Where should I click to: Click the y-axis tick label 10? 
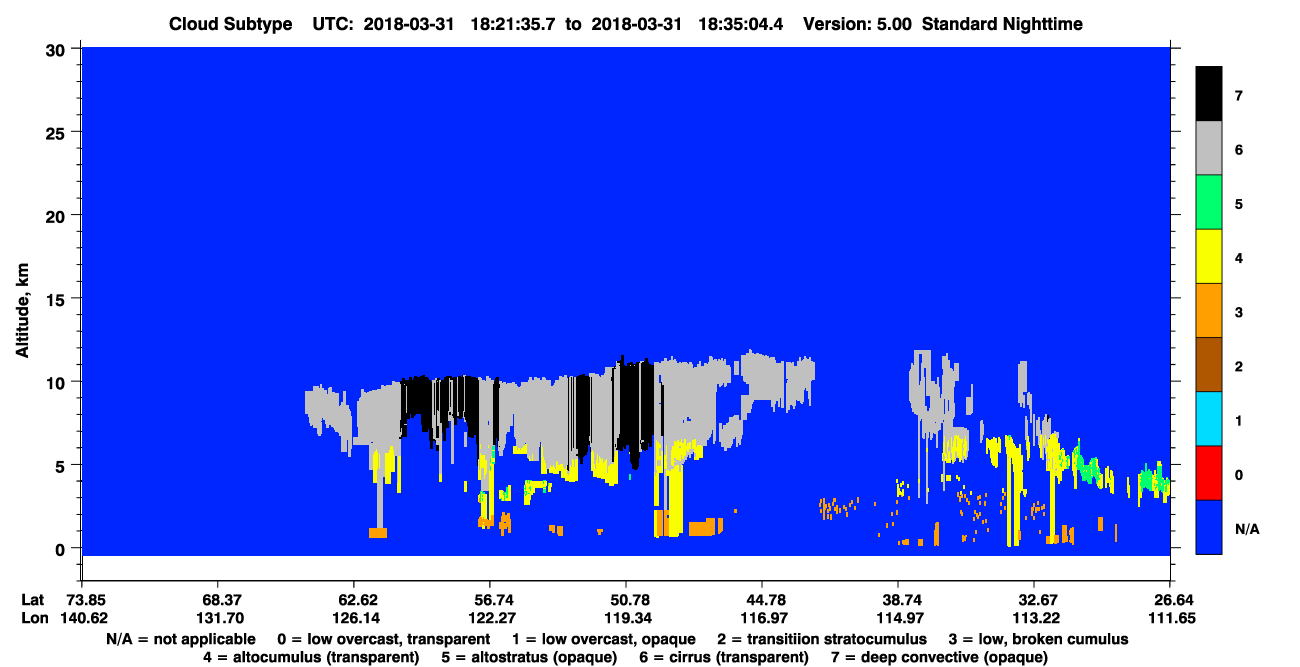click(x=58, y=382)
